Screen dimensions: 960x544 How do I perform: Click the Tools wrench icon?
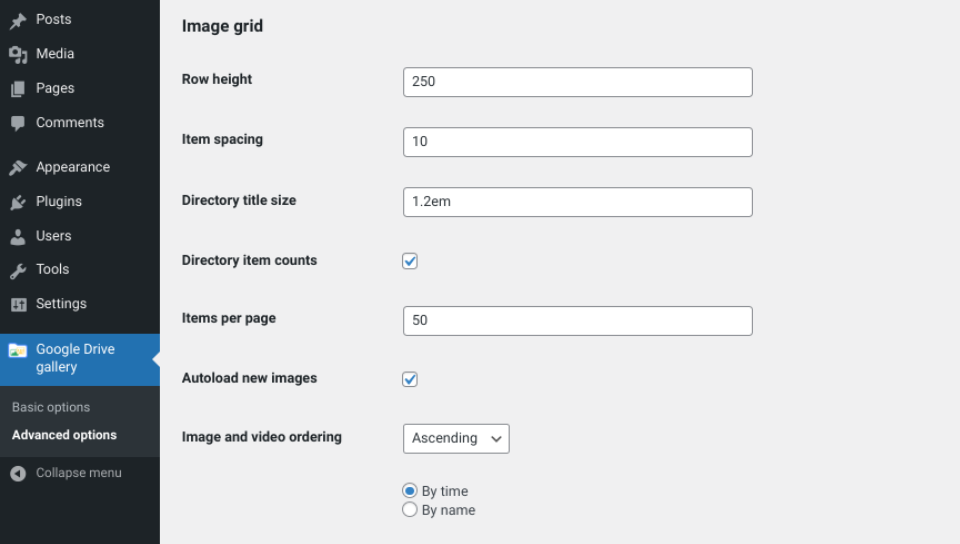(x=18, y=270)
